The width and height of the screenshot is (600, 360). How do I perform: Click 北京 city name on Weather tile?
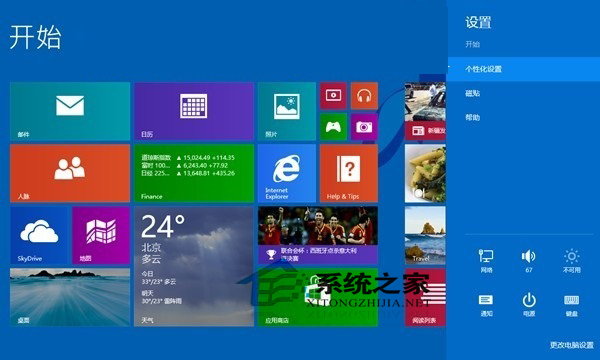click(x=152, y=247)
